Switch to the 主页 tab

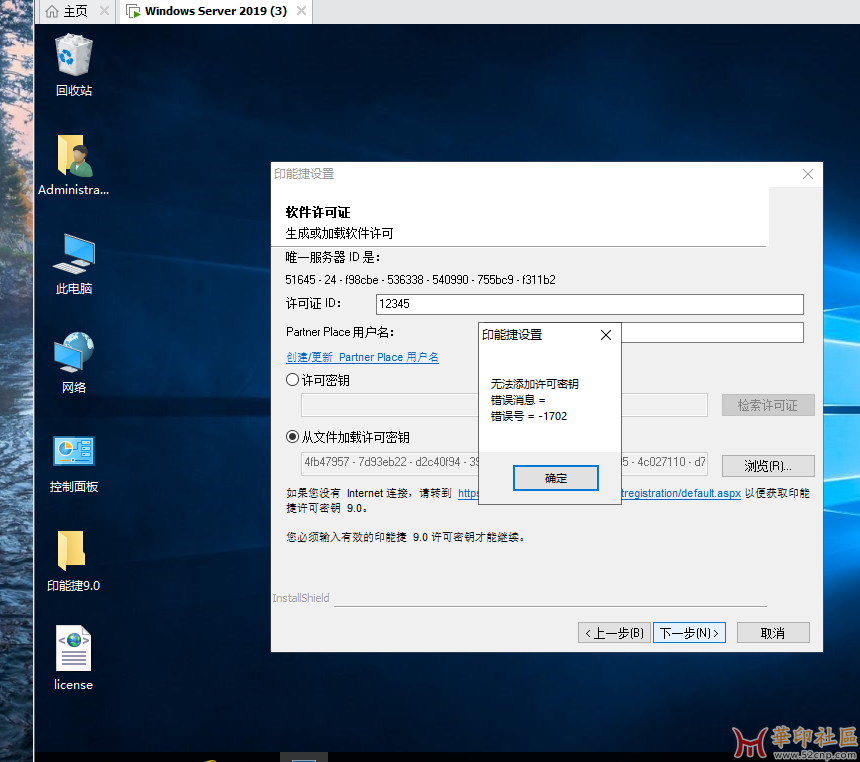(x=76, y=11)
